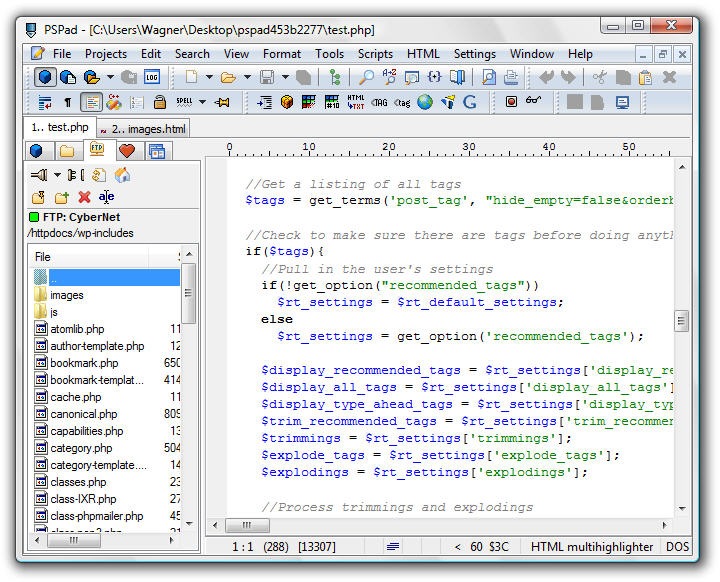Toggle the word wrap icon
The image size is (720, 582).
pos(45,102)
